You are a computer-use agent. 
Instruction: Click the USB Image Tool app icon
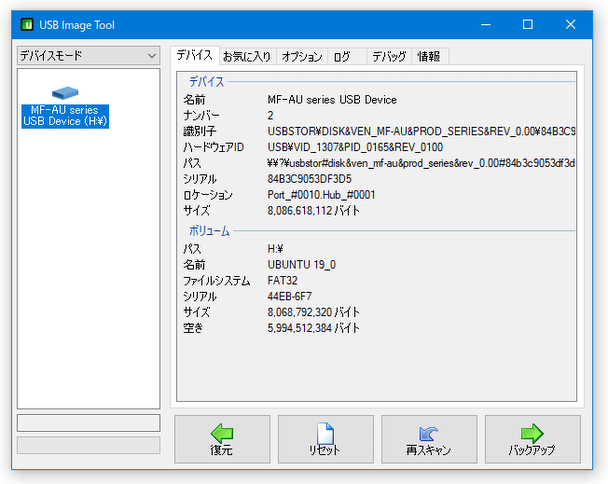tap(27, 25)
